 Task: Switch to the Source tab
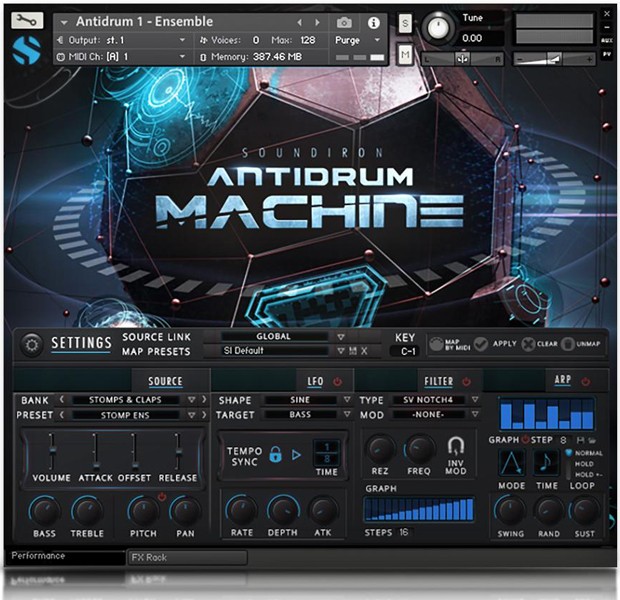pyautogui.click(x=165, y=381)
